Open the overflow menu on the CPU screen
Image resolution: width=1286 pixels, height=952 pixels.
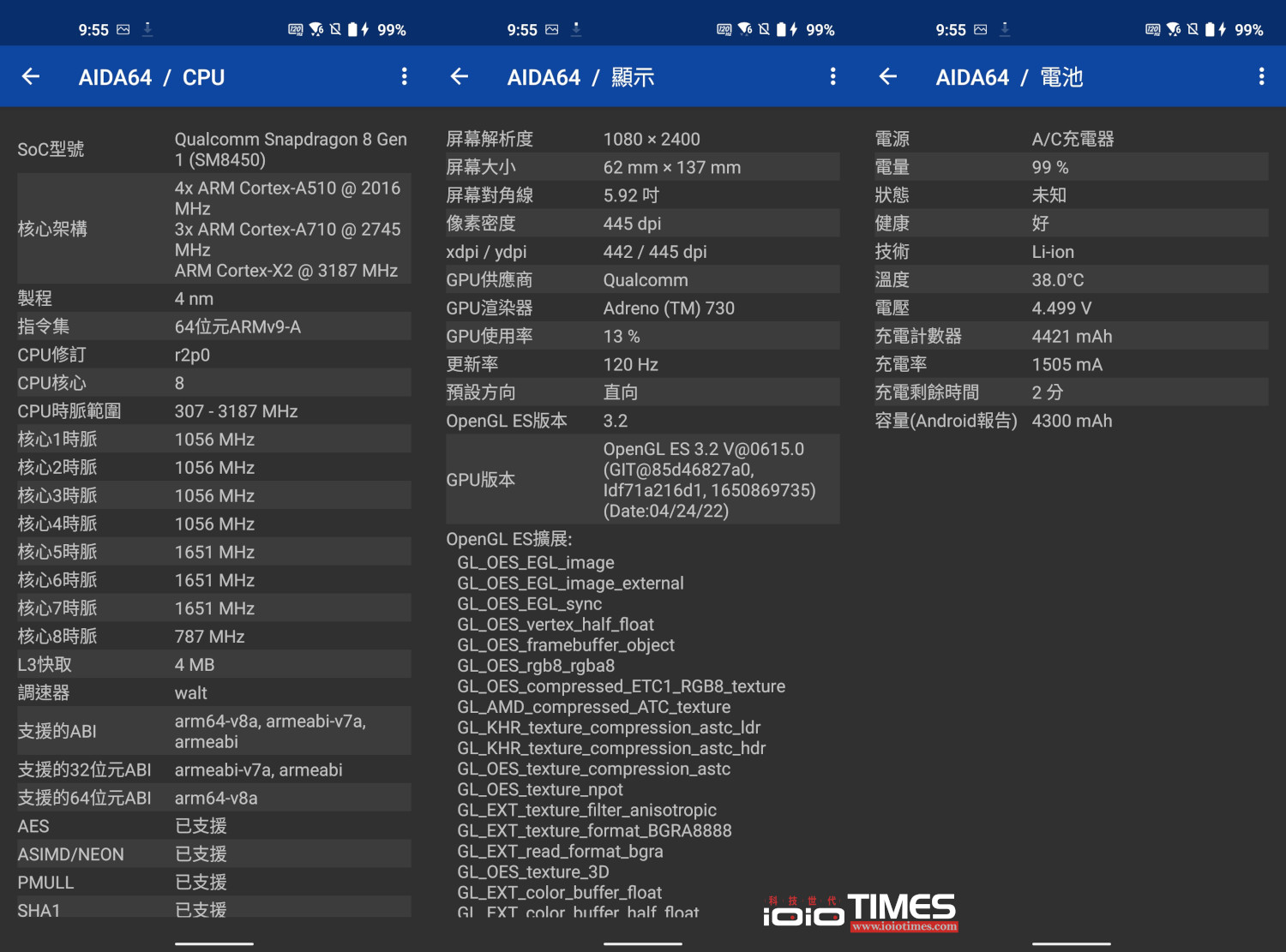coord(404,77)
